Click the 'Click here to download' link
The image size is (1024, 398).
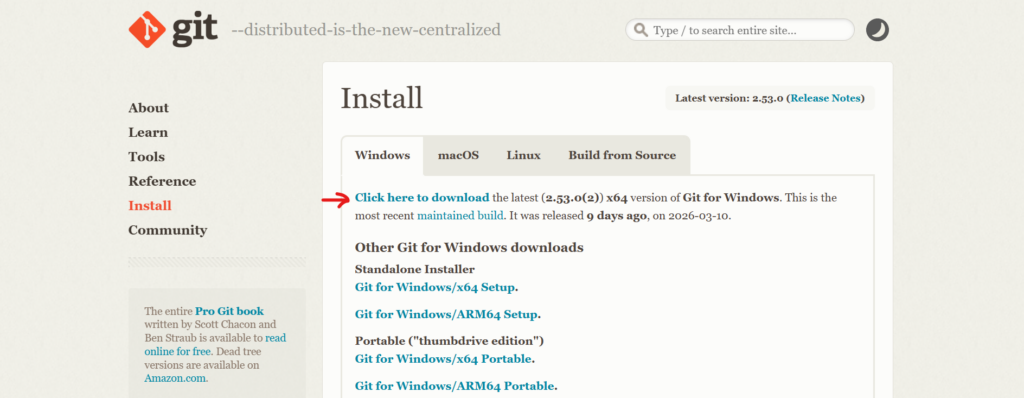(422, 197)
